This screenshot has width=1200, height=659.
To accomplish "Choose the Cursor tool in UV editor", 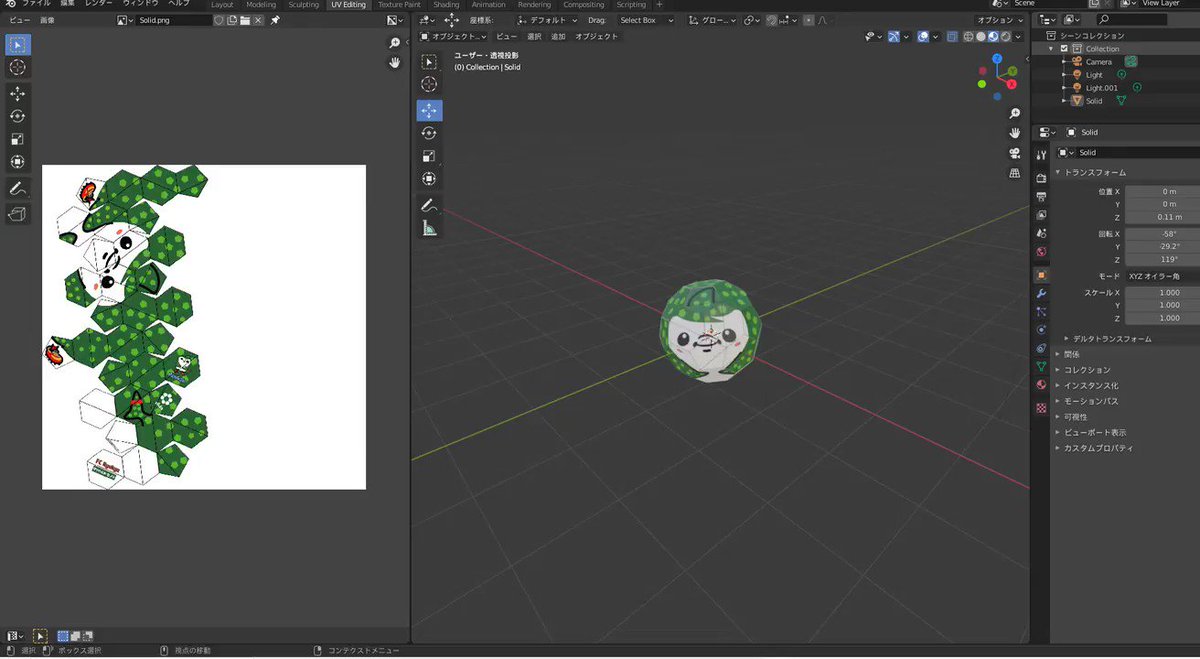I will tap(17, 67).
